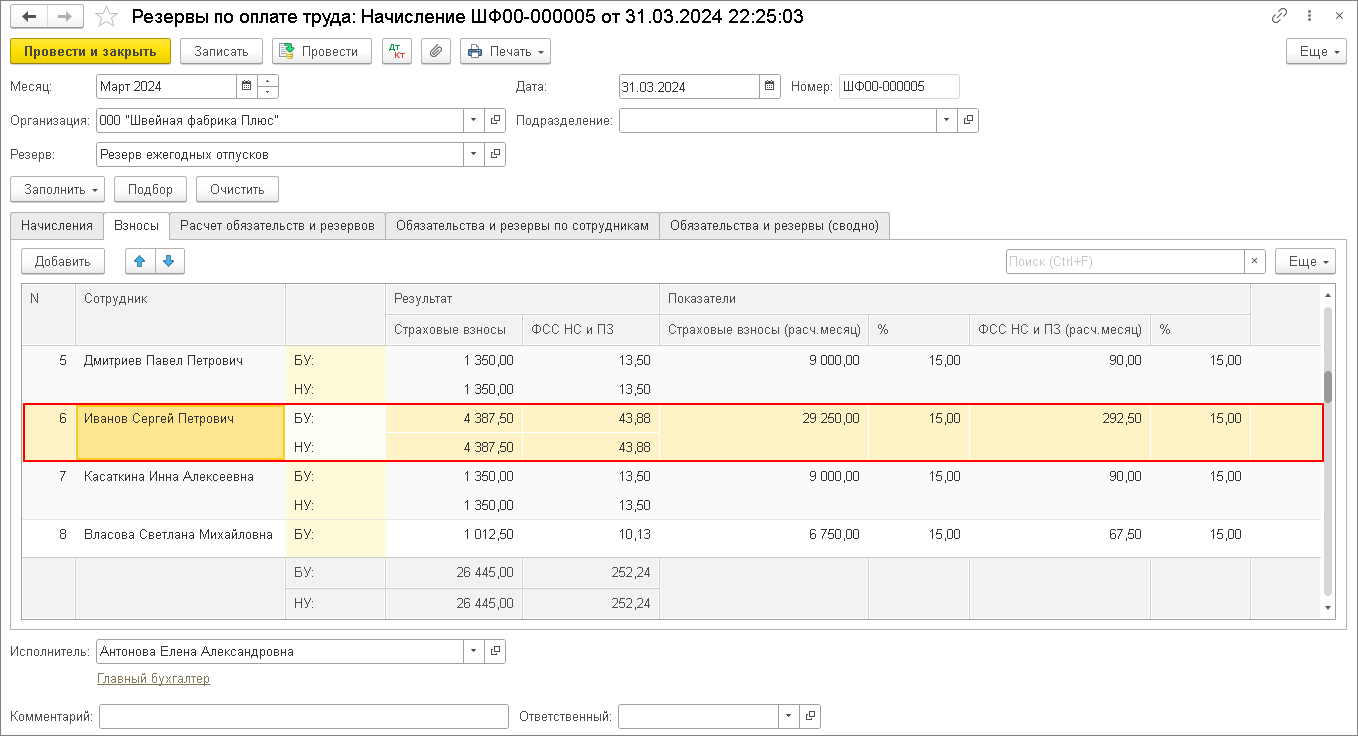
Task: Move row up with blue arrow
Action: pyautogui.click(x=139, y=261)
